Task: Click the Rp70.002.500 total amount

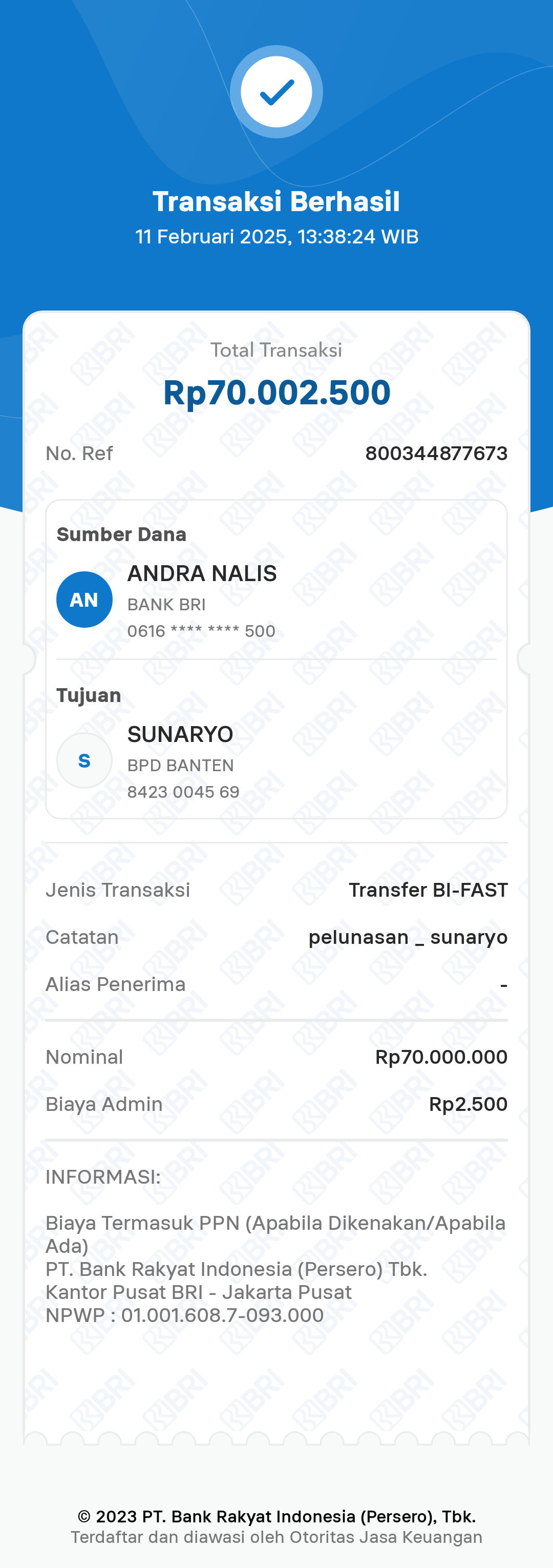Action: click(276, 393)
